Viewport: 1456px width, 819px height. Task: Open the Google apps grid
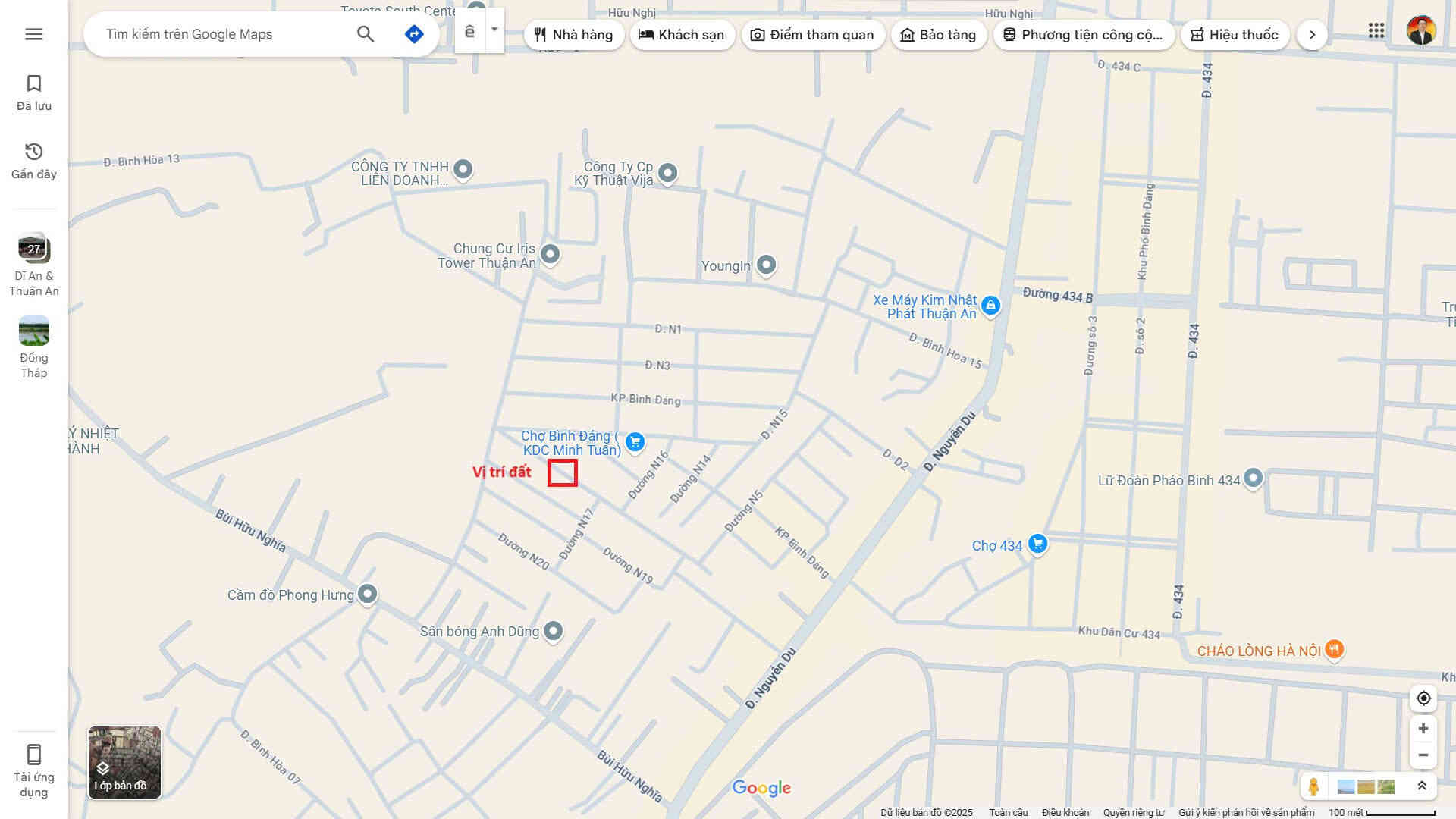[x=1376, y=31]
